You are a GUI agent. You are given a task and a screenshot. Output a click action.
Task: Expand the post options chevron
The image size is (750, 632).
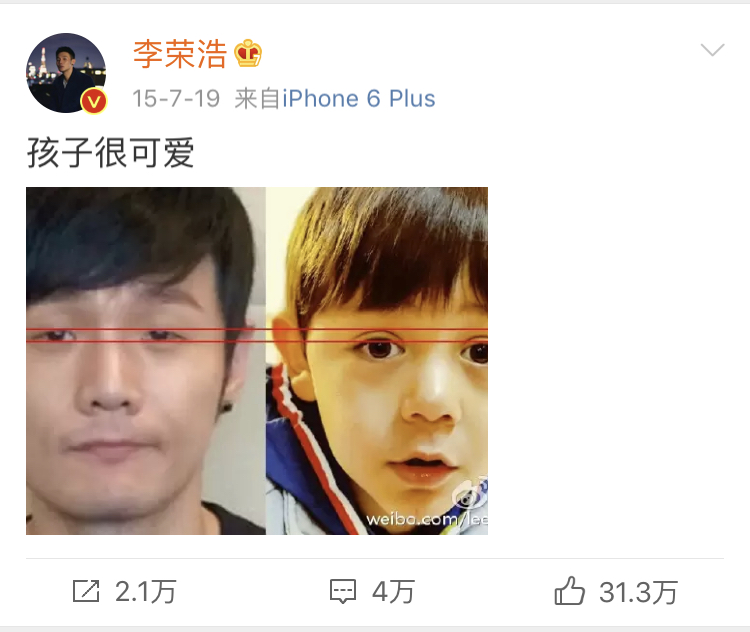click(712, 50)
